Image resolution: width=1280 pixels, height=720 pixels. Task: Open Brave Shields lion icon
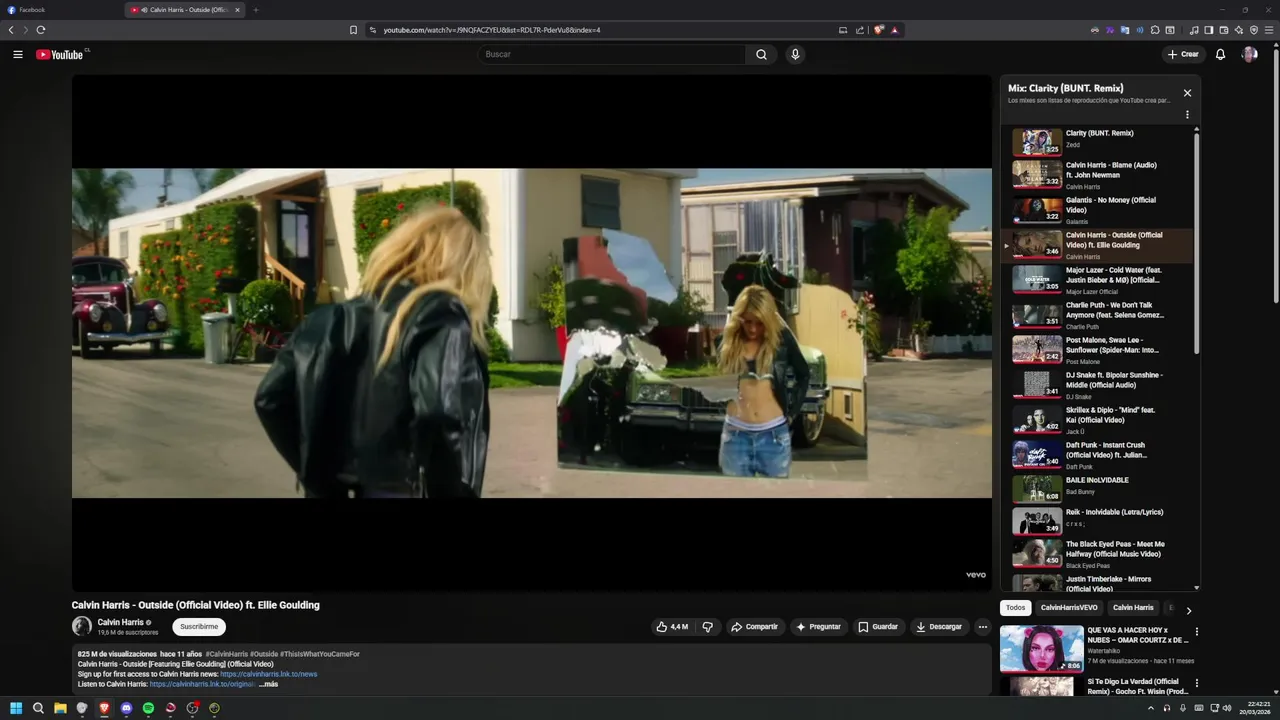point(878,30)
